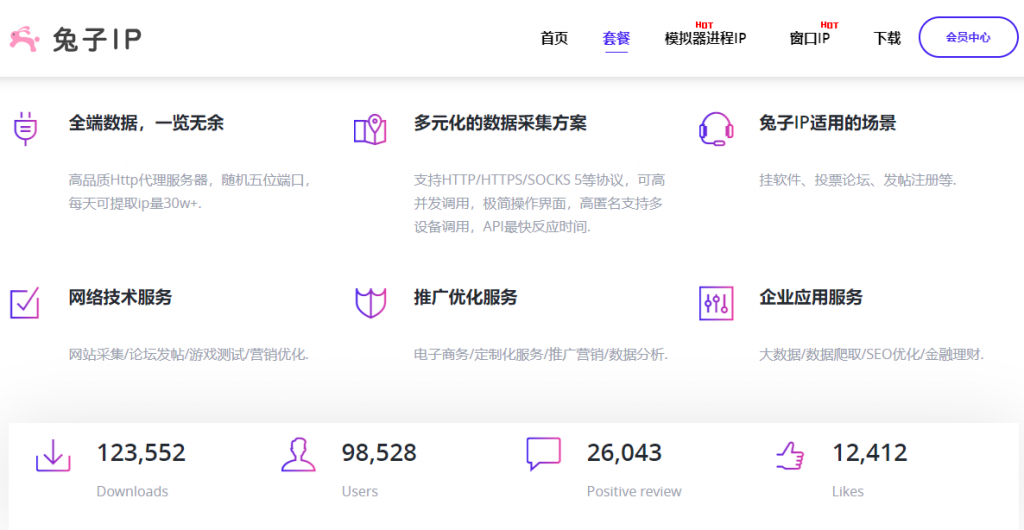Click the Likes label
The height and width of the screenshot is (530, 1024).
848,491
